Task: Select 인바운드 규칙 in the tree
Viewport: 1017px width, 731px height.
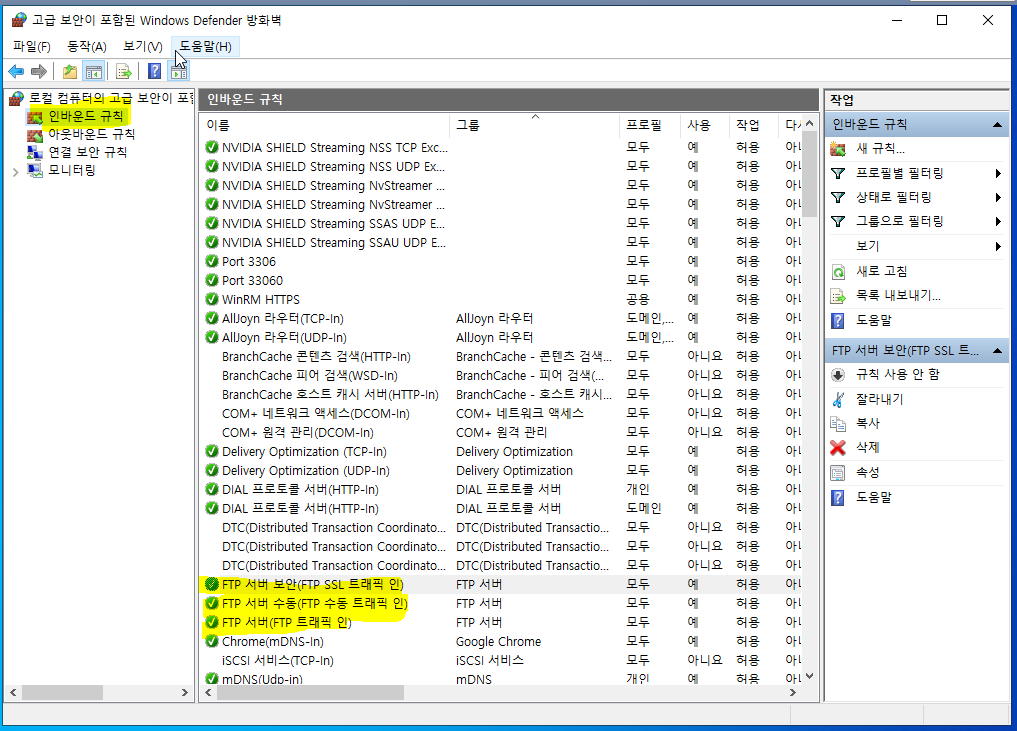Action: tap(86, 116)
